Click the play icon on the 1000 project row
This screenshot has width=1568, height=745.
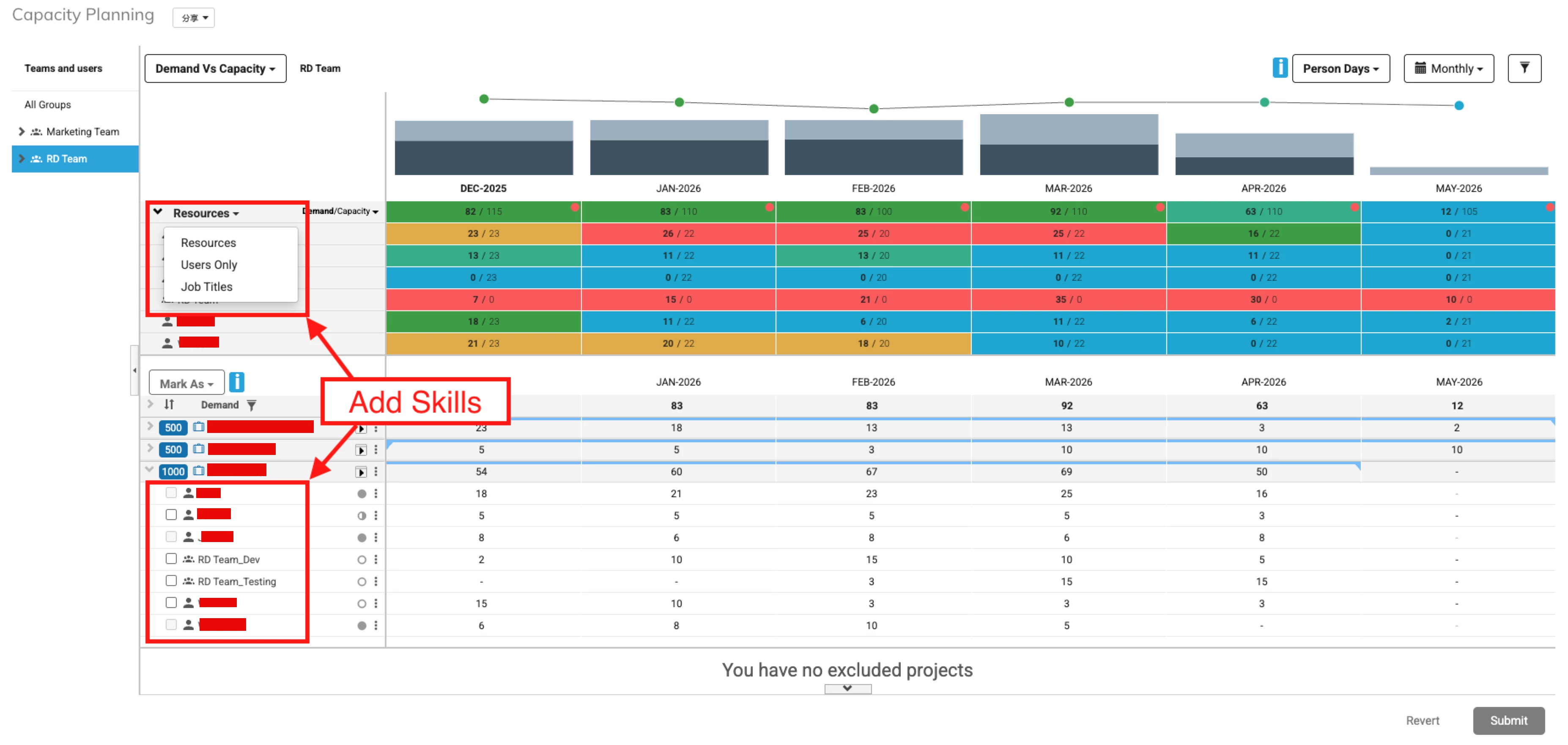[361, 472]
